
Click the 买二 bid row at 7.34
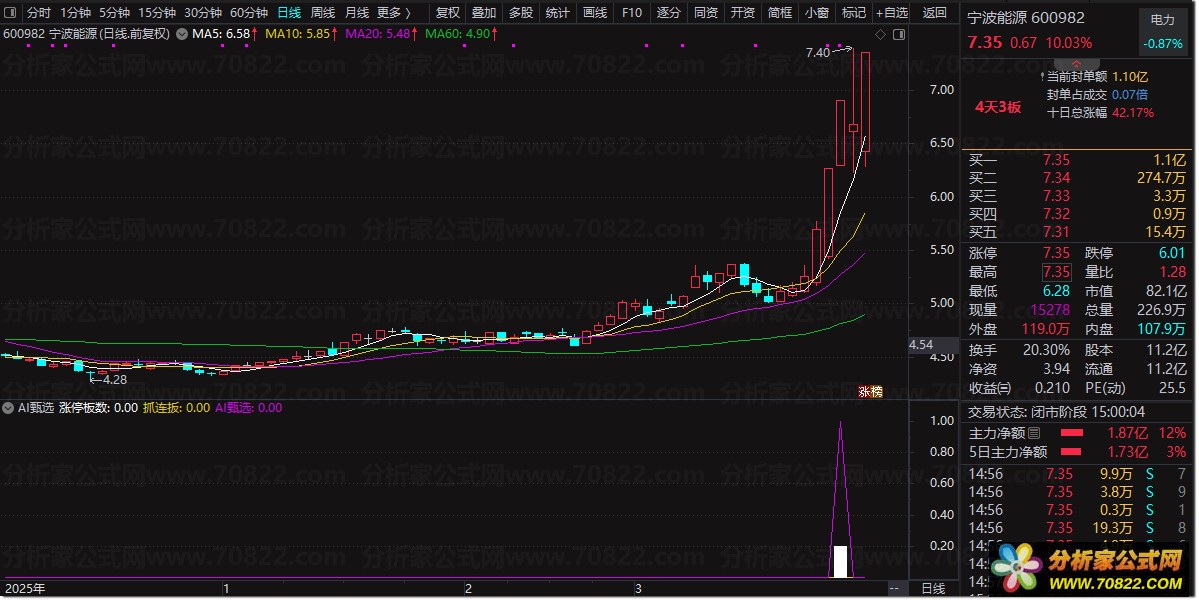[x=1077, y=177]
